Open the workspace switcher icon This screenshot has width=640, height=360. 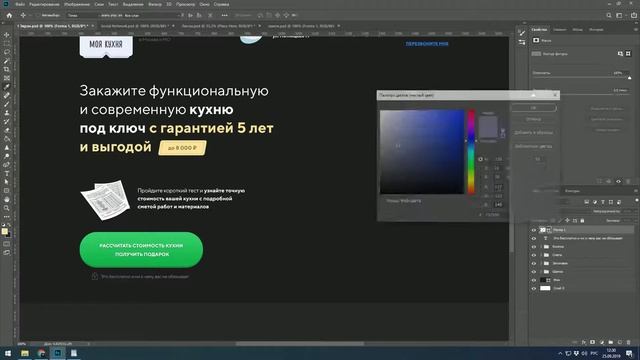(x=619, y=15)
